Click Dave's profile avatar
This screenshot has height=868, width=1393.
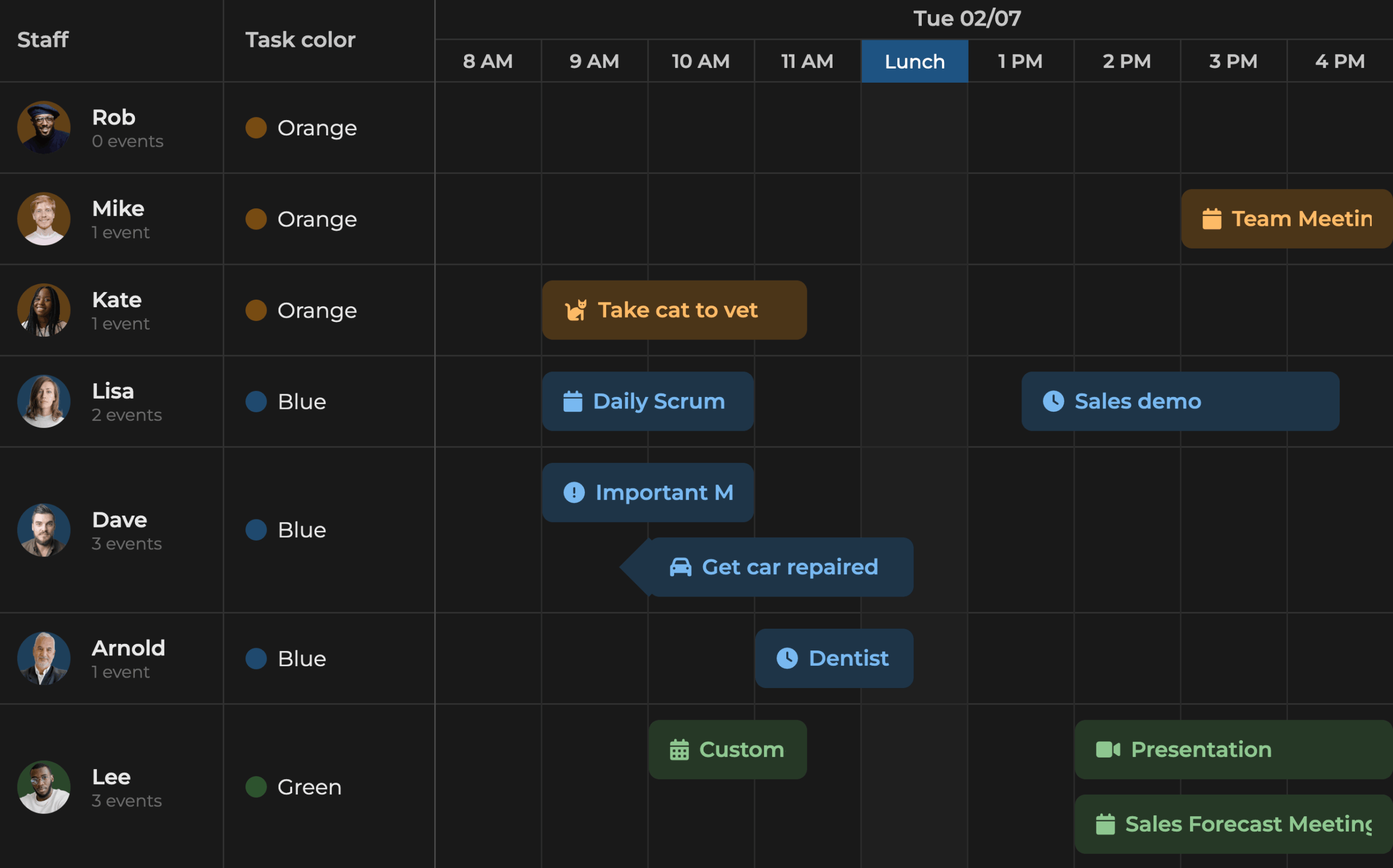(x=44, y=530)
